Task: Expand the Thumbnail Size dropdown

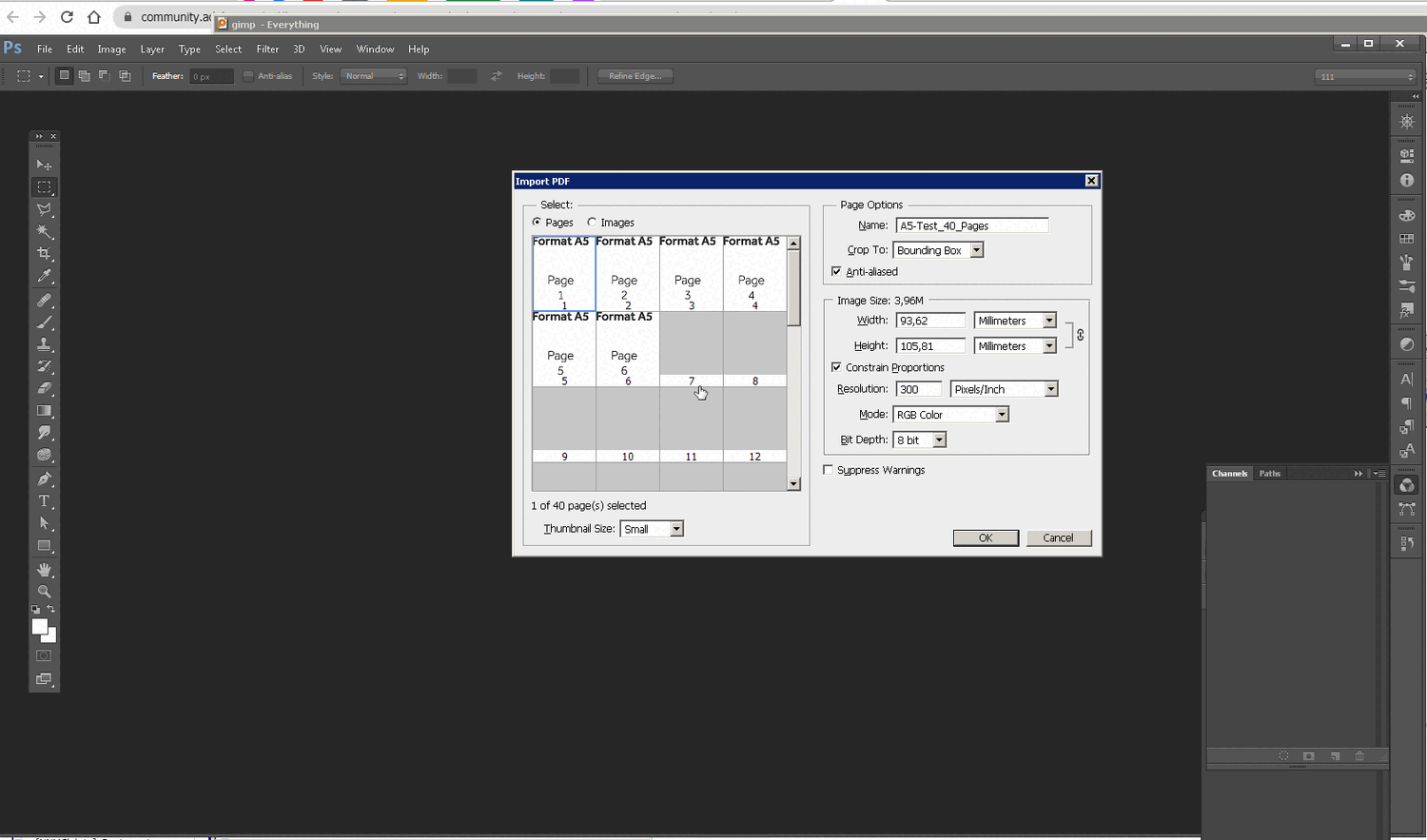Action: pyautogui.click(x=676, y=529)
